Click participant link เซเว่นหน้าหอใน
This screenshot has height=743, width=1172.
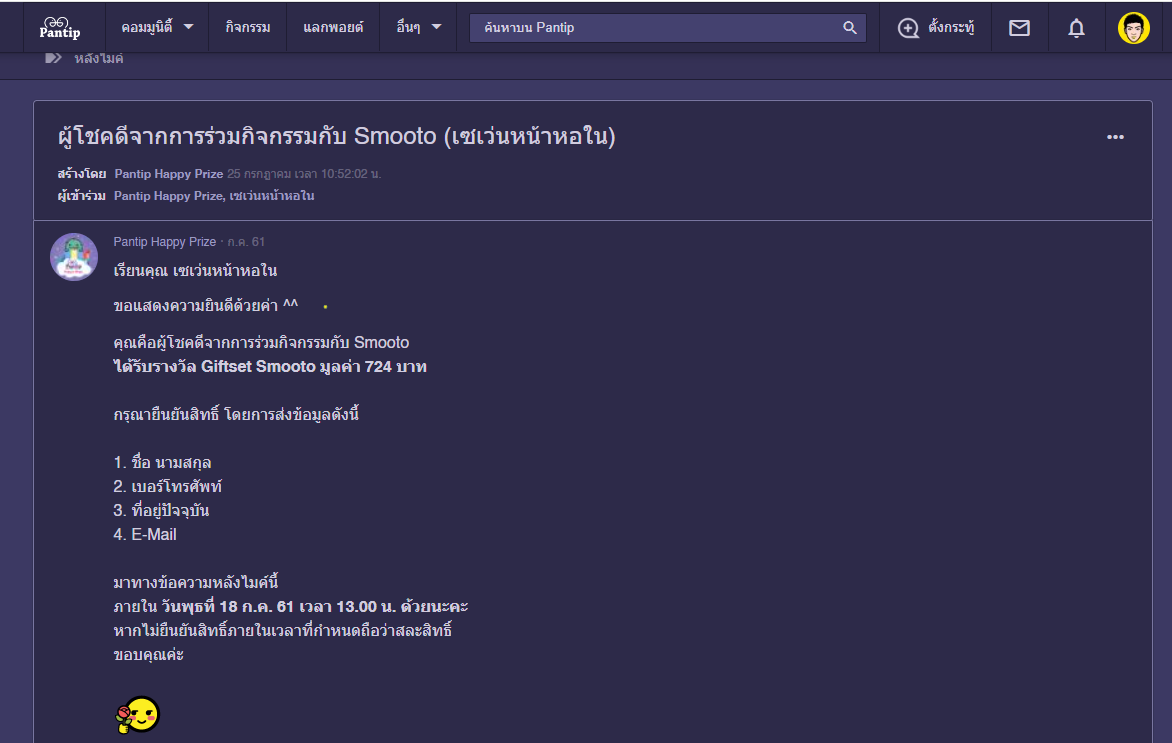271,196
